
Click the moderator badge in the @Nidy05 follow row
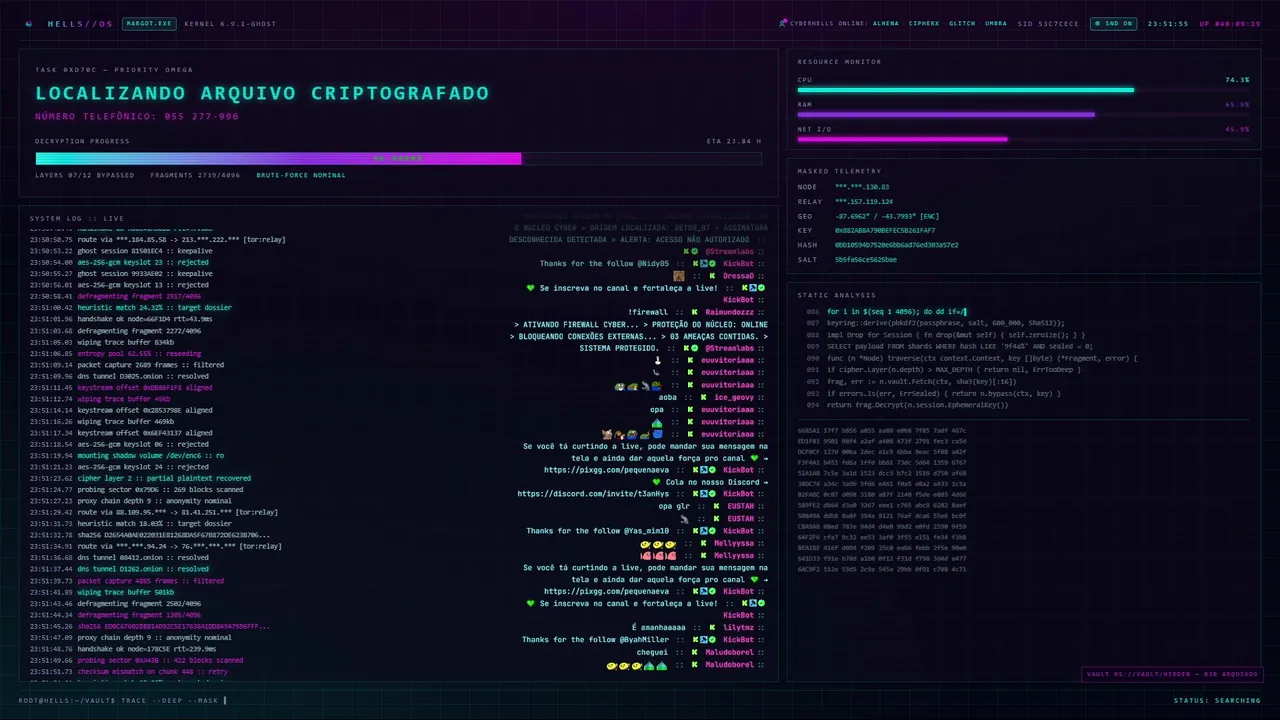pos(704,263)
